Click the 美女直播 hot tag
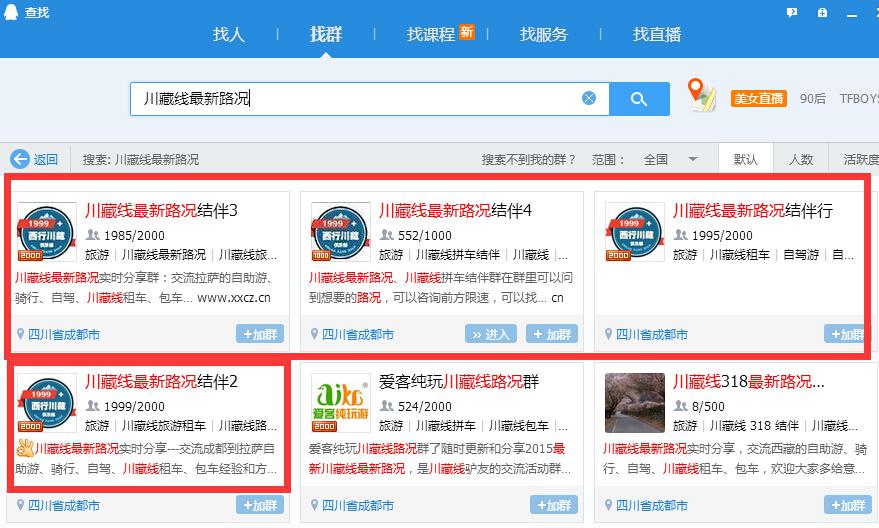This screenshot has width=879, height=528. pyautogui.click(x=759, y=98)
